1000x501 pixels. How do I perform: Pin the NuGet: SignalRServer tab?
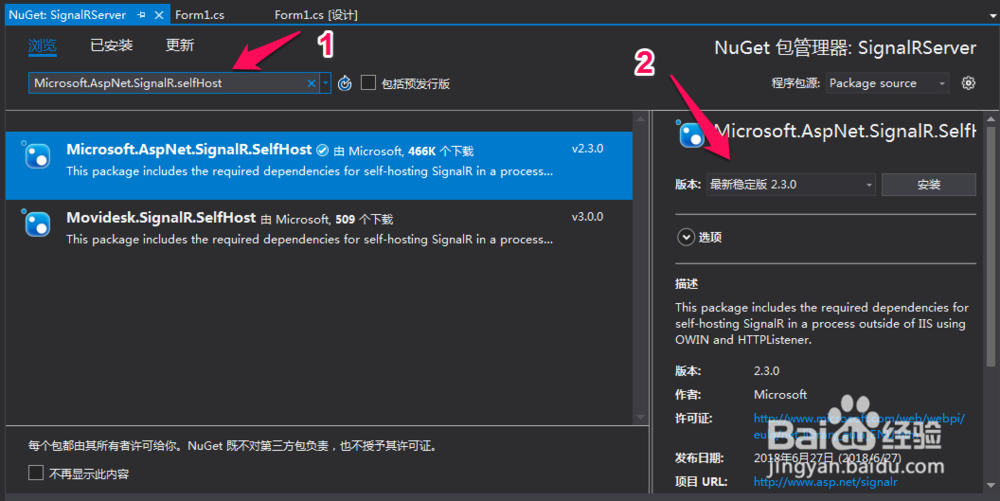coord(141,15)
